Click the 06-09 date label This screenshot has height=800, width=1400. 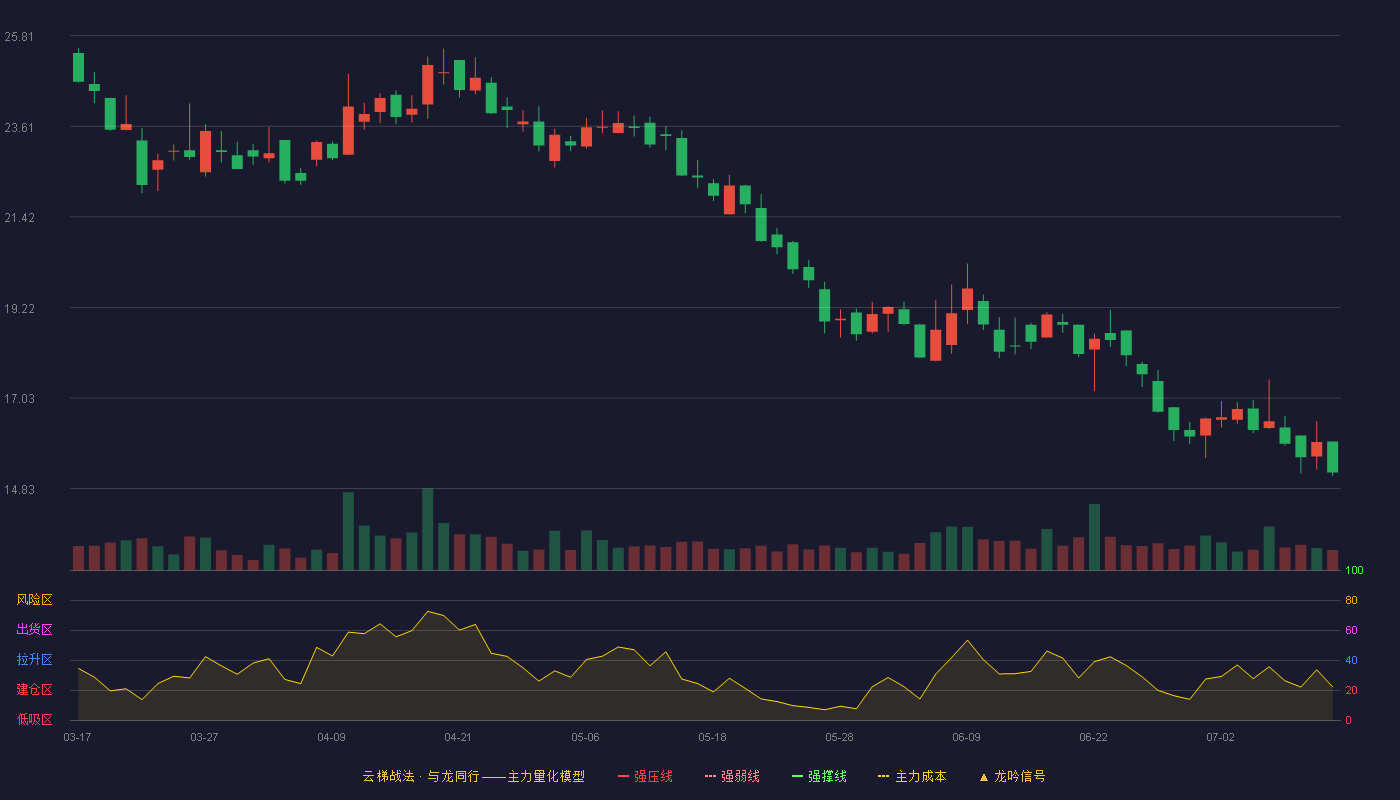[x=966, y=737]
